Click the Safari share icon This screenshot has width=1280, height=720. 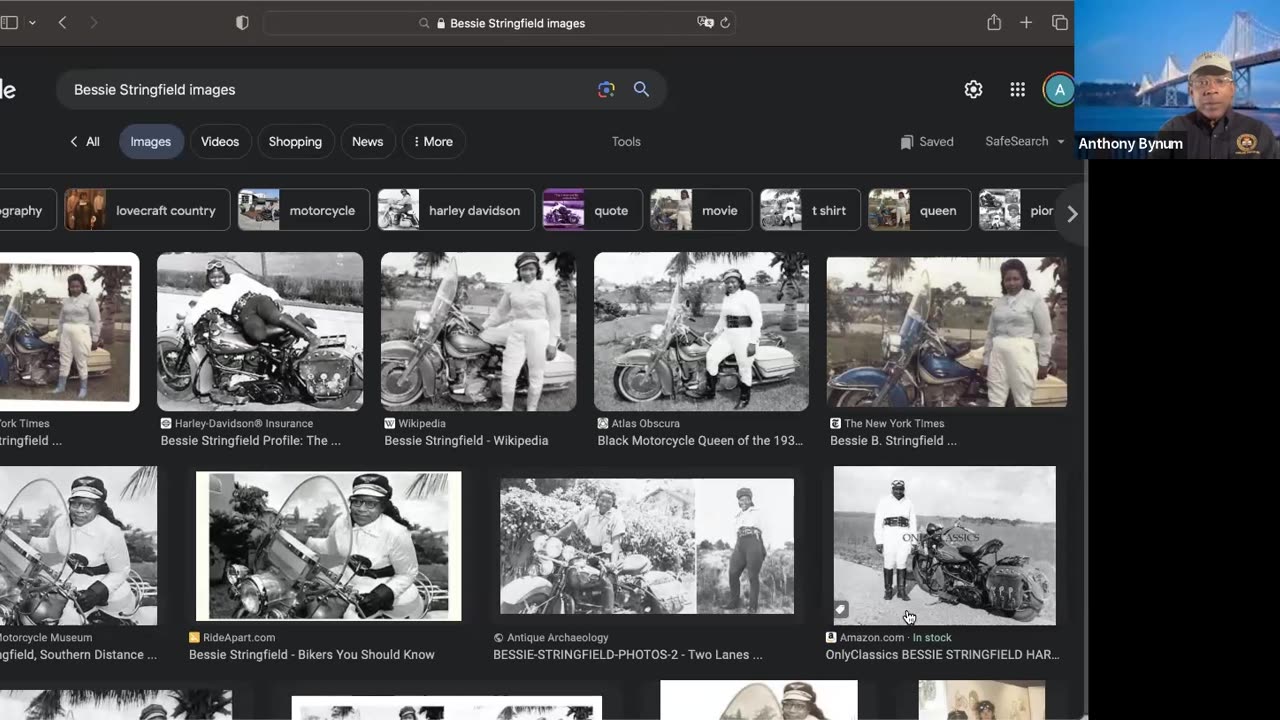coord(993,23)
